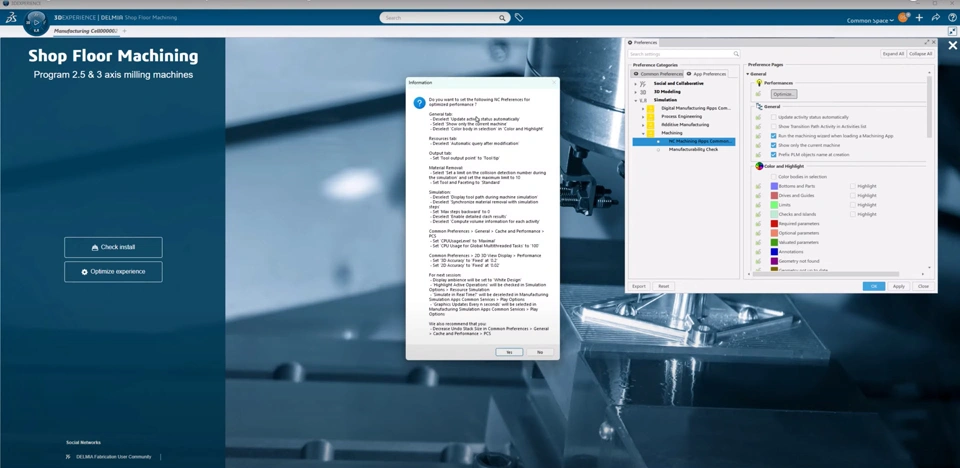Open the Annotations blue color swatch
The image size is (960, 468).
point(774,252)
